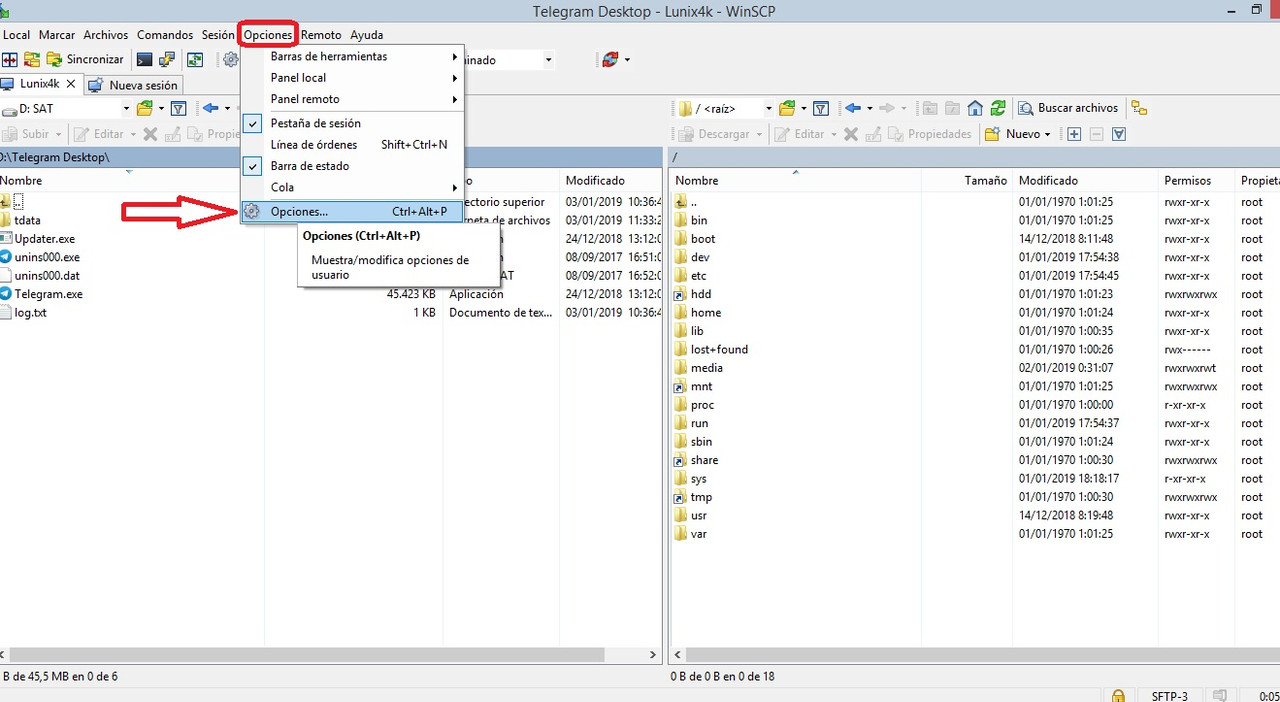This screenshot has width=1280, height=702.
Task: Select Telegram.exe in the local panel
Action: (48, 294)
